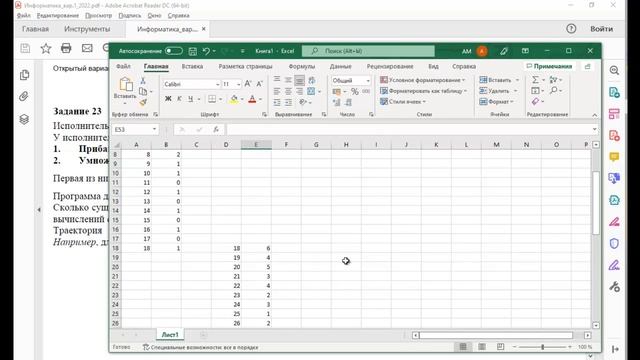Click the Cut scissors icon
Screen dimensions: 640x360
pos(143,81)
